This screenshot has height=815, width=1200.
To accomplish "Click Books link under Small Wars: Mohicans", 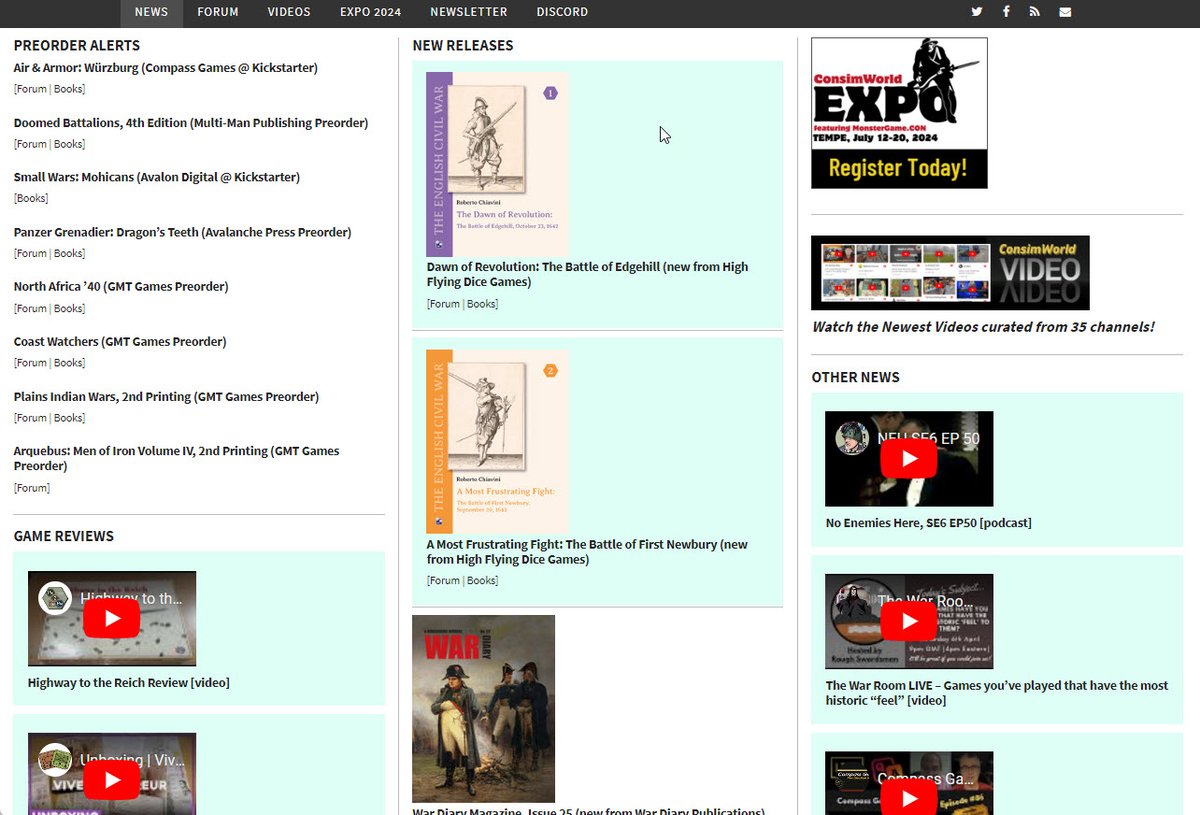I will point(31,198).
